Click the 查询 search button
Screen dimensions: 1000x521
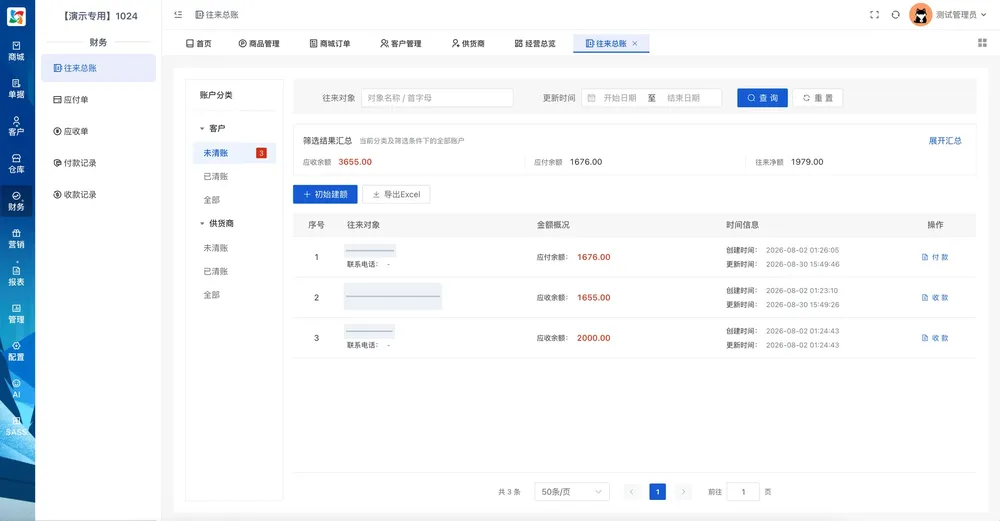(x=762, y=98)
